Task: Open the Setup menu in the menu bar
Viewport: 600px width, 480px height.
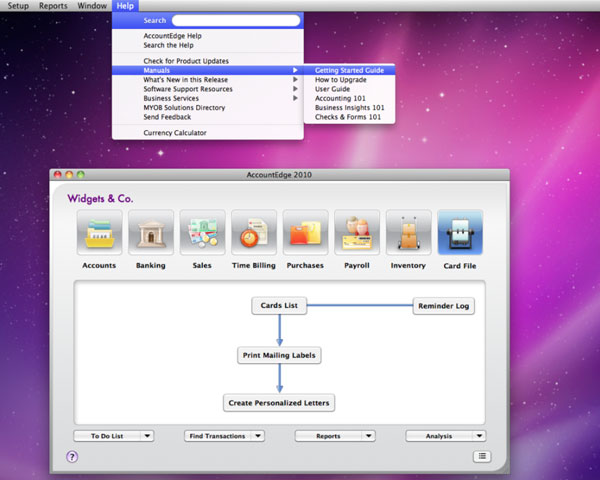Action: click(x=18, y=6)
